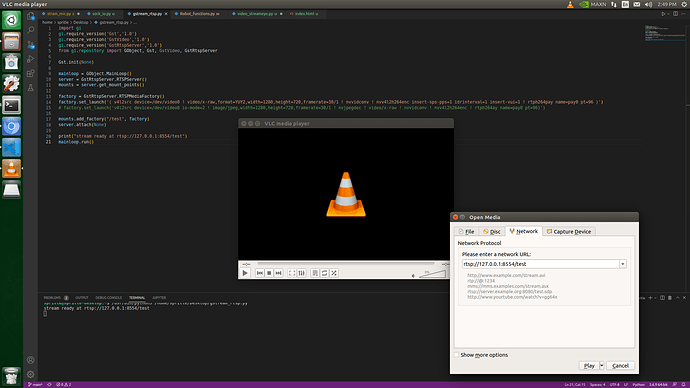Screen dimensions: 690x388
Task: Switch to index.html editor tab
Action: click(x=304, y=14)
